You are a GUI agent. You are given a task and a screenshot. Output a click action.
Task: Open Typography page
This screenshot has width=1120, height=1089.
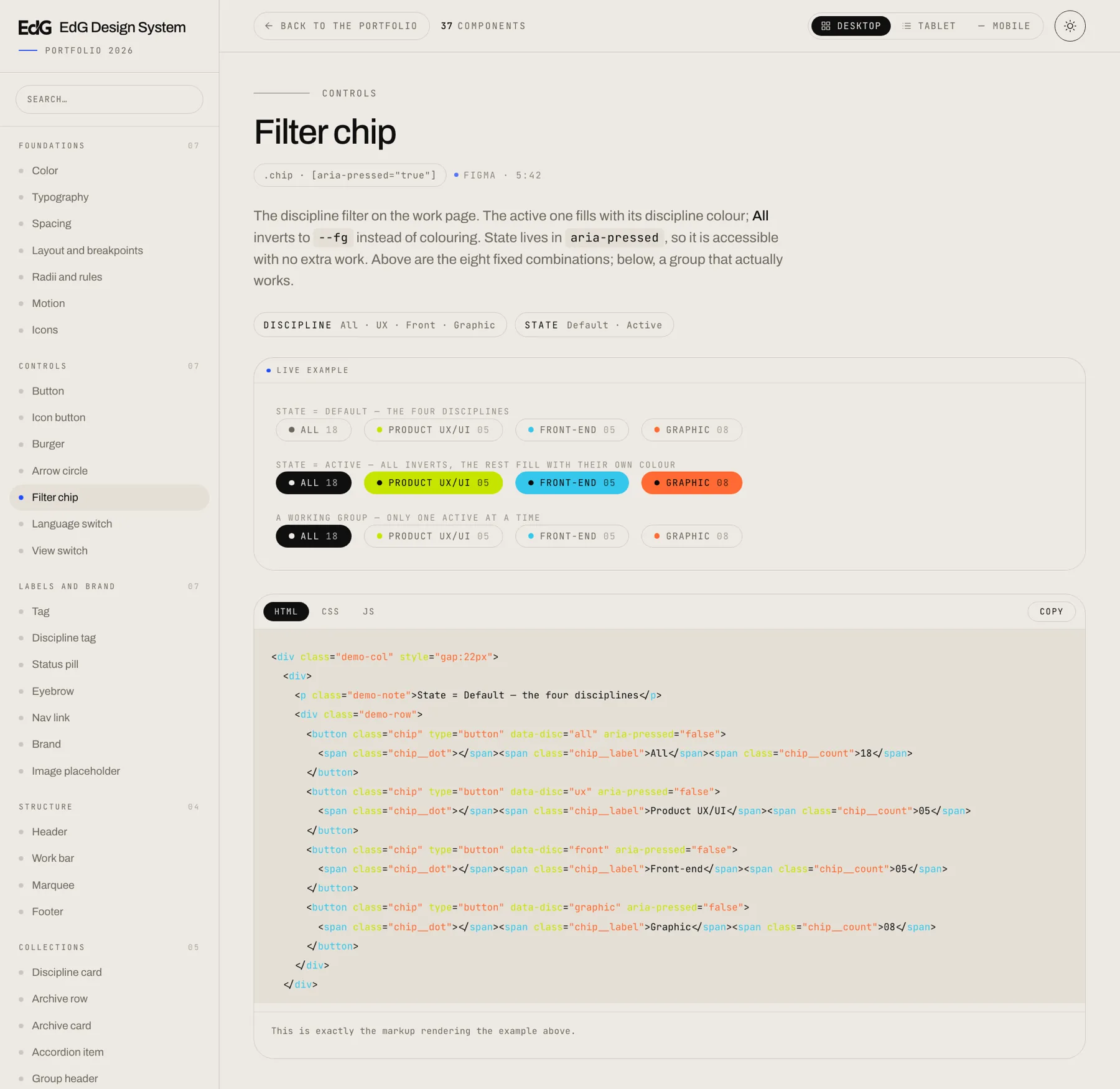point(110,197)
